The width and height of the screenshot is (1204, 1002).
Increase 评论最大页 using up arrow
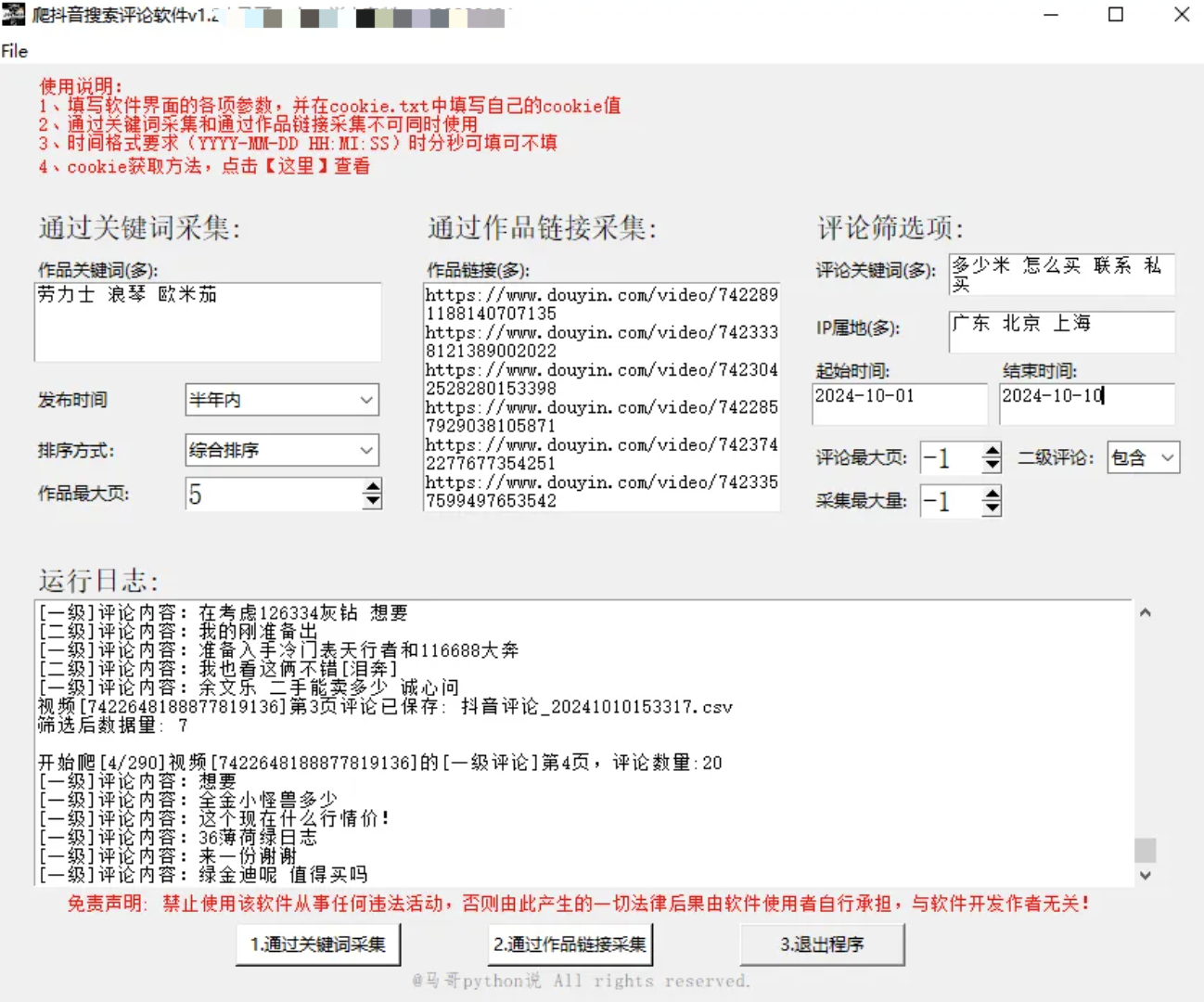click(992, 450)
